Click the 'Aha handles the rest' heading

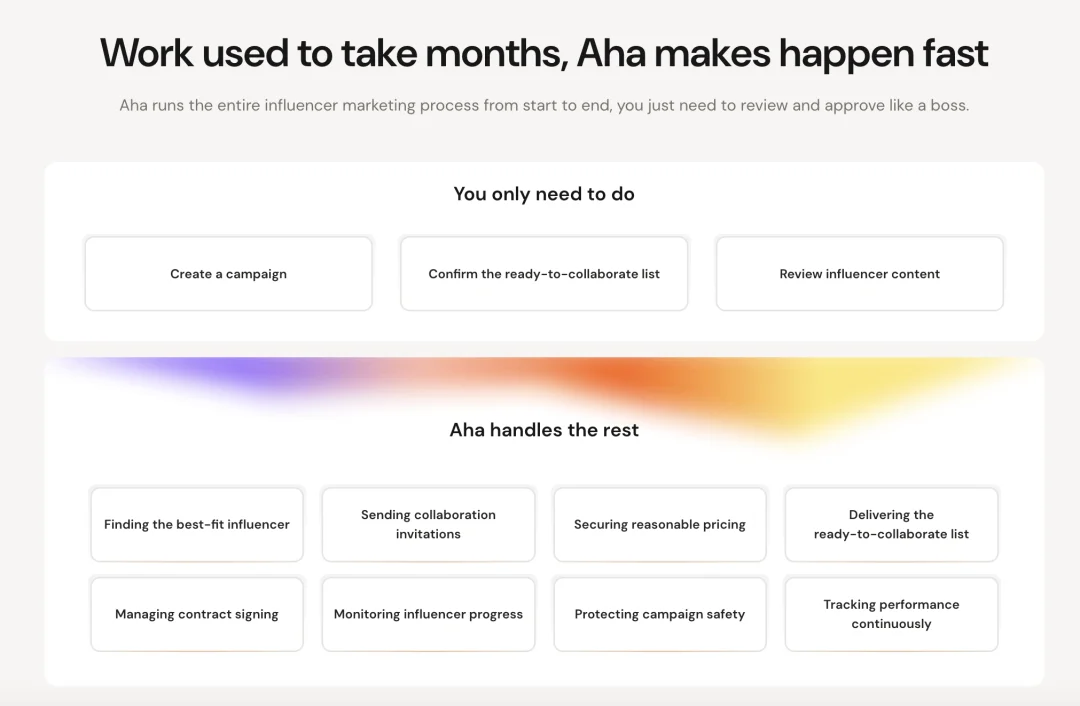click(544, 430)
